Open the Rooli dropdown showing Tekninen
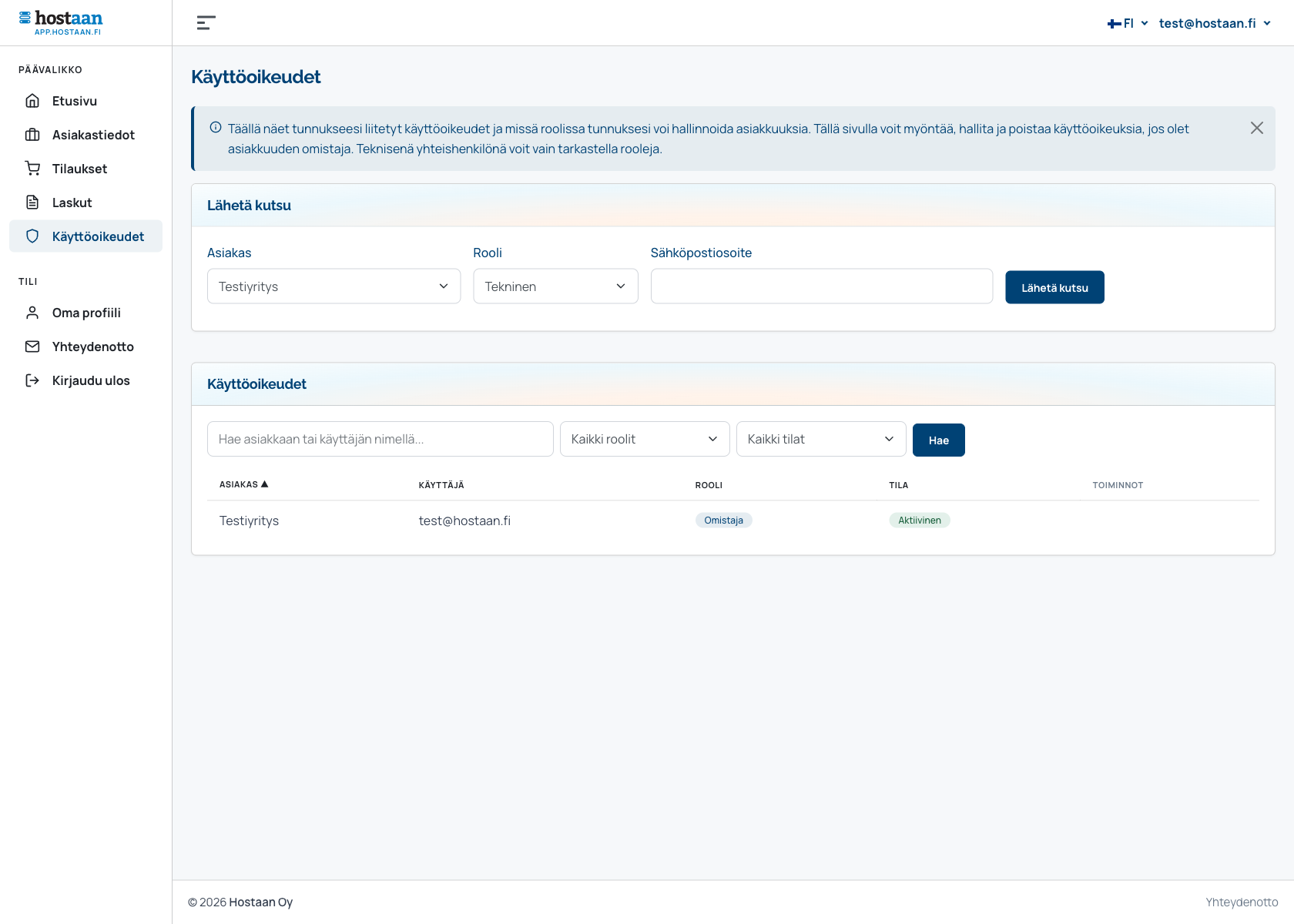The width and height of the screenshot is (1294, 924). pos(555,286)
